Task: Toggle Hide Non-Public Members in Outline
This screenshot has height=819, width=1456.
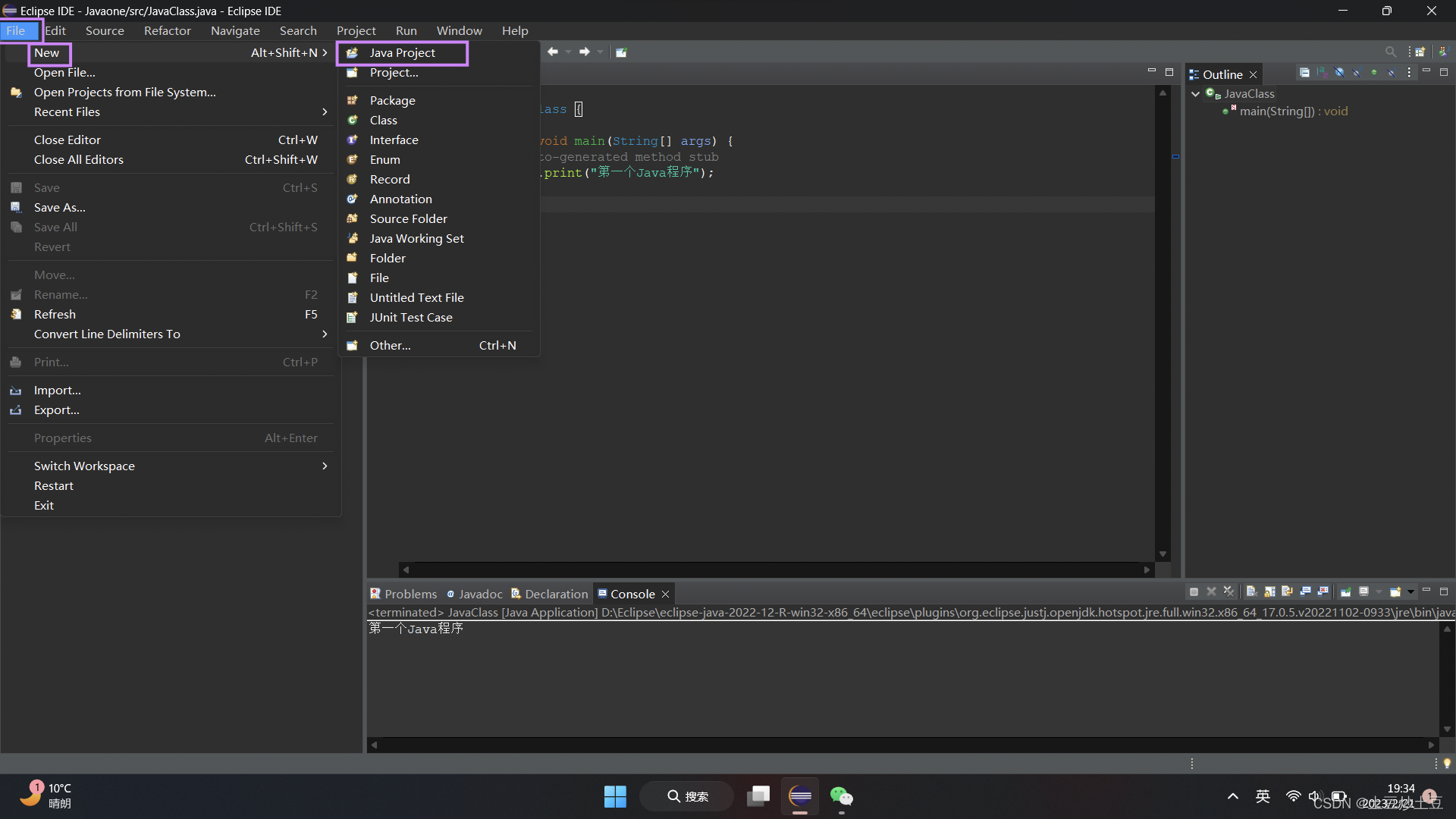Action: tap(1374, 73)
